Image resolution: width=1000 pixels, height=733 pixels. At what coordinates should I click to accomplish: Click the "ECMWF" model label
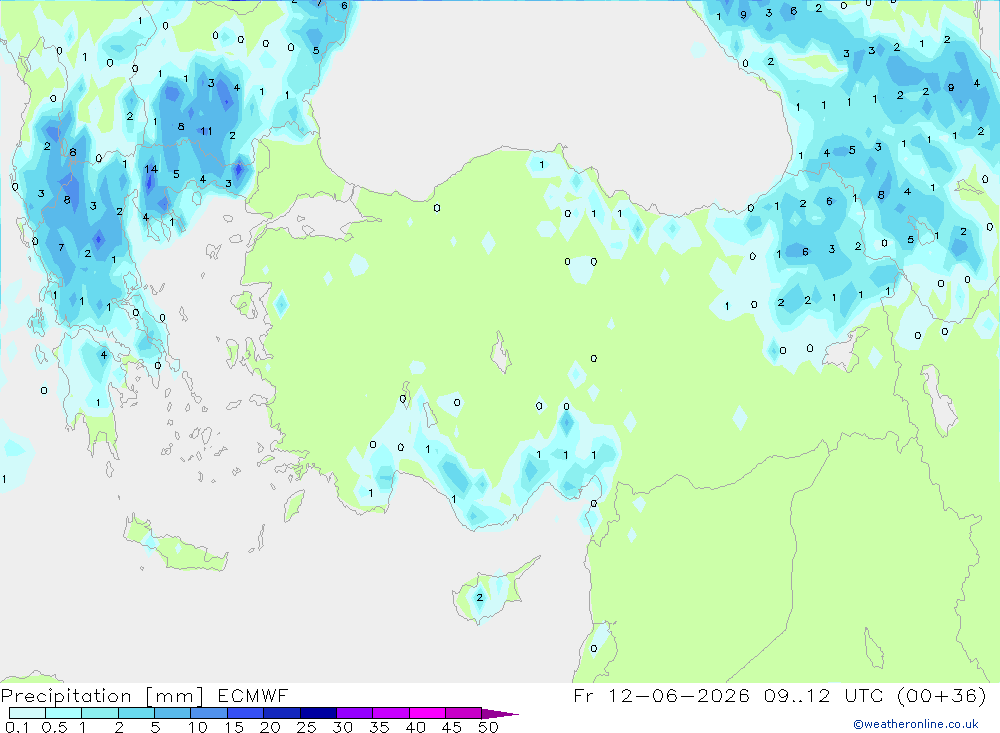click(253, 695)
